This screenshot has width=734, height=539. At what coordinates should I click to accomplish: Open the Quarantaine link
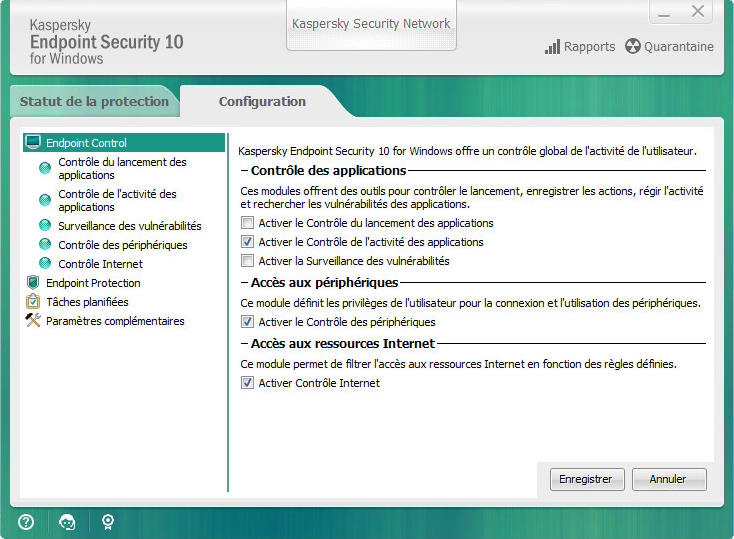point(679,46)
